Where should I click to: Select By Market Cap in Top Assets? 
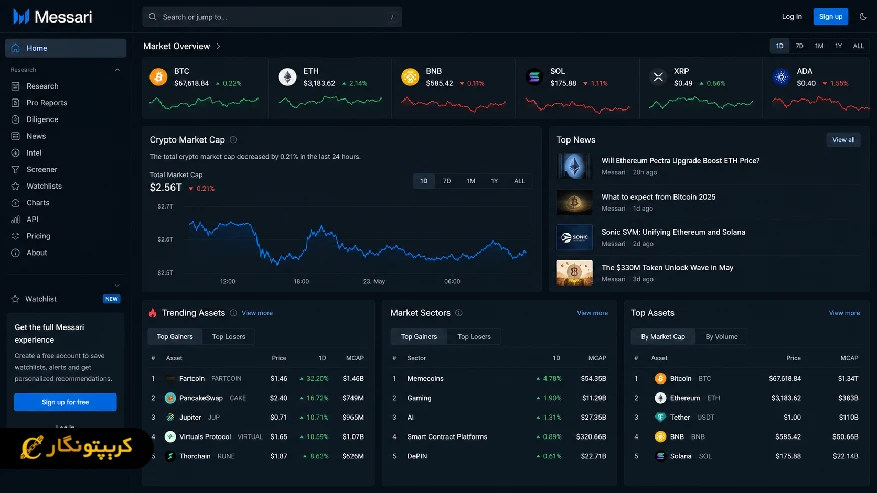(663, 336)
